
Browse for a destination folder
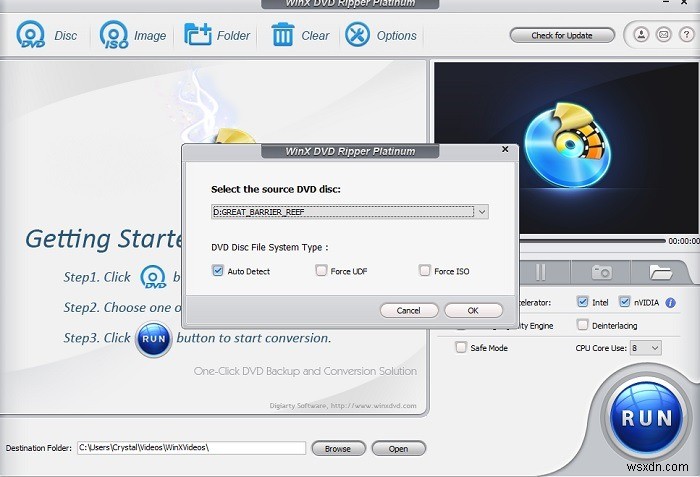coord(338,448)
